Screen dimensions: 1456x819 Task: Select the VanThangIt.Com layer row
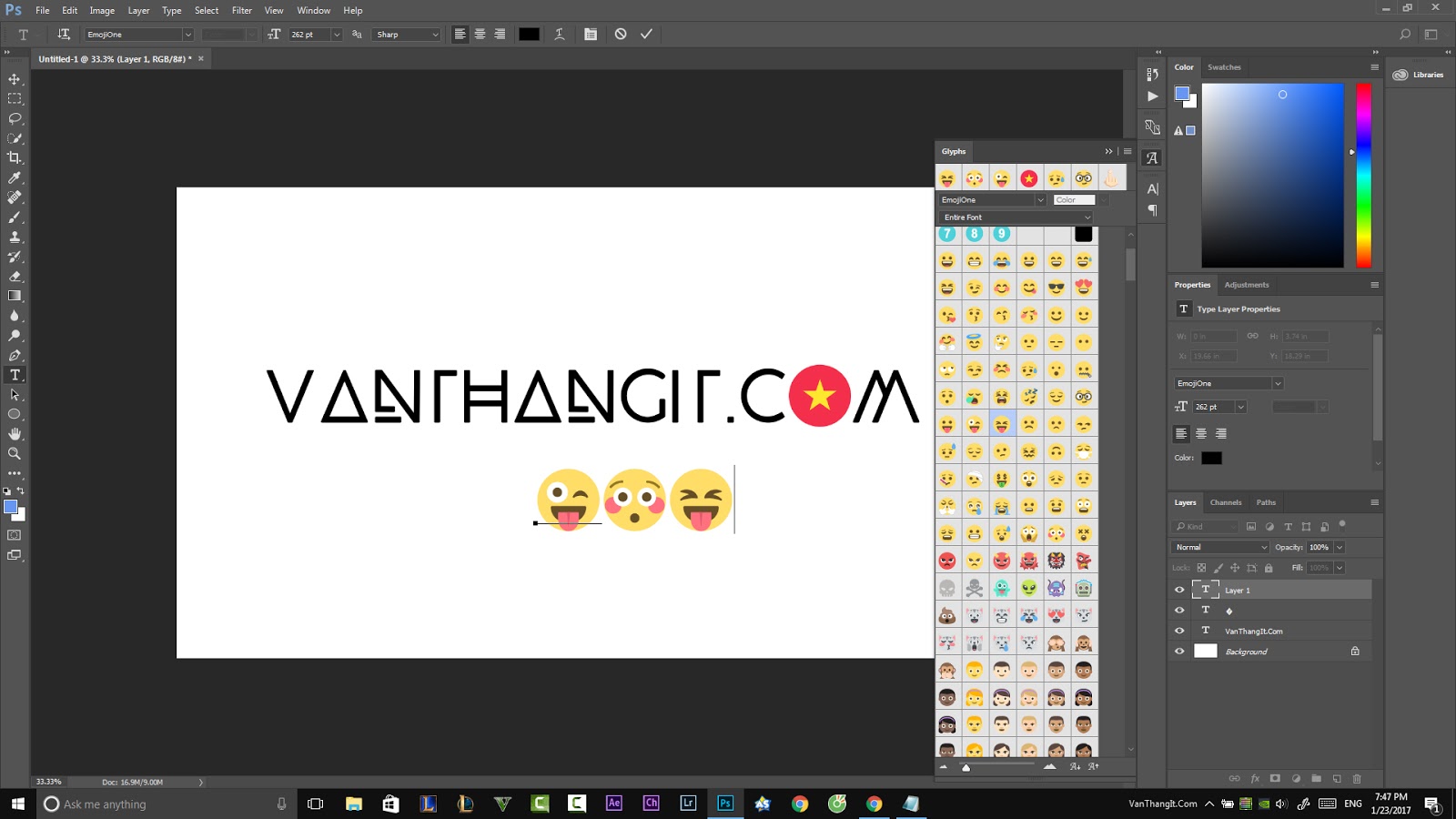[1270, 631]
